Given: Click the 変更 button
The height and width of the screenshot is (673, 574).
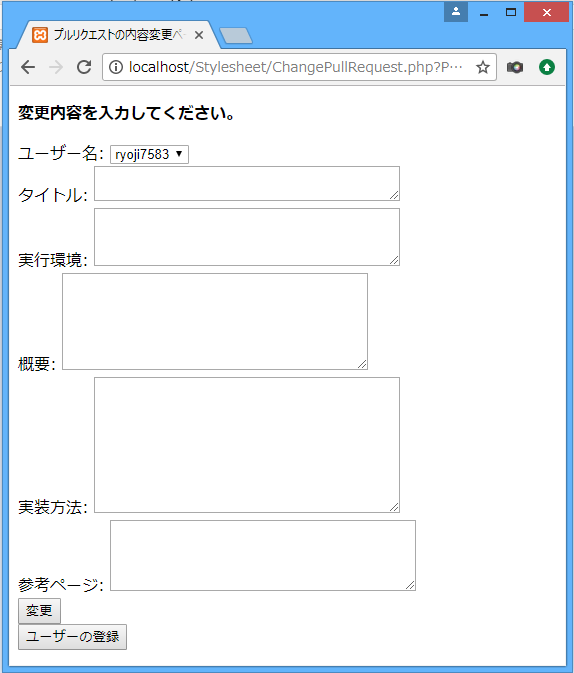Looking at the screenshot, I should click(x=39, y=611).
